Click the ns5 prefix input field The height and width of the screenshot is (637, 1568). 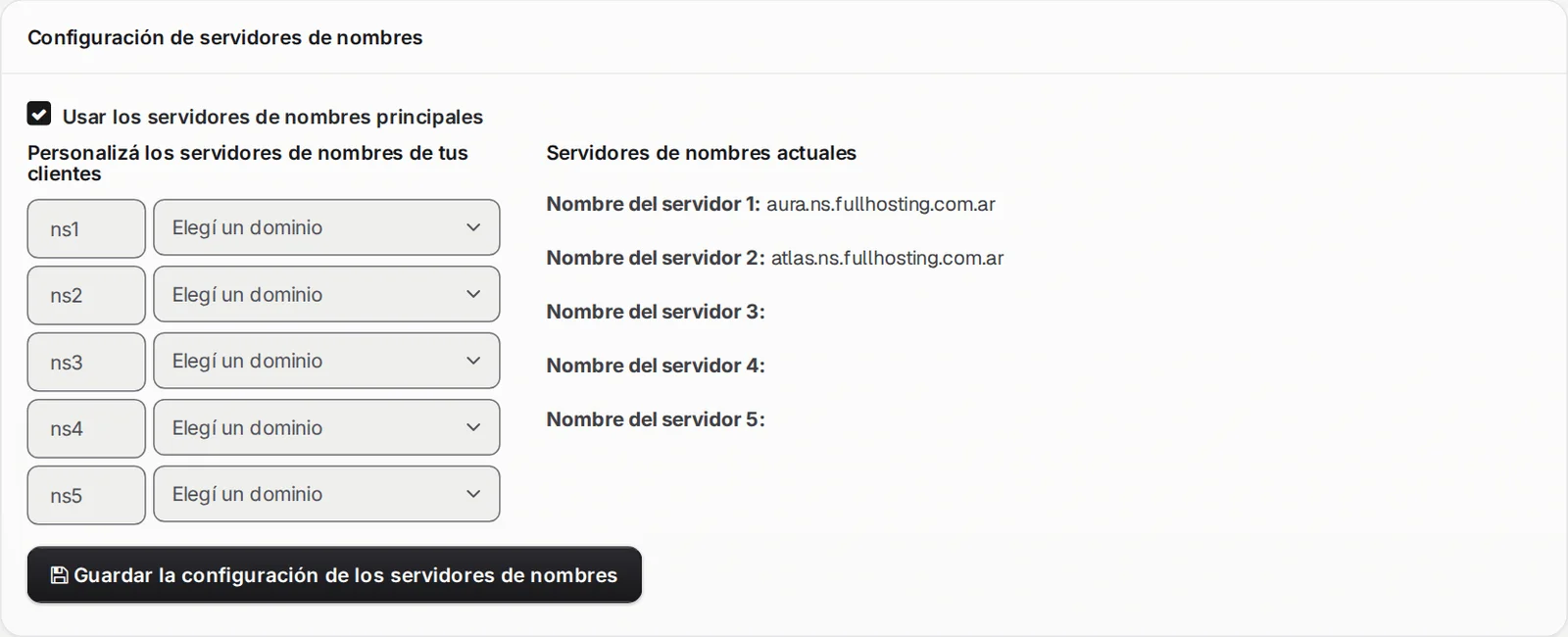(86, 495)
